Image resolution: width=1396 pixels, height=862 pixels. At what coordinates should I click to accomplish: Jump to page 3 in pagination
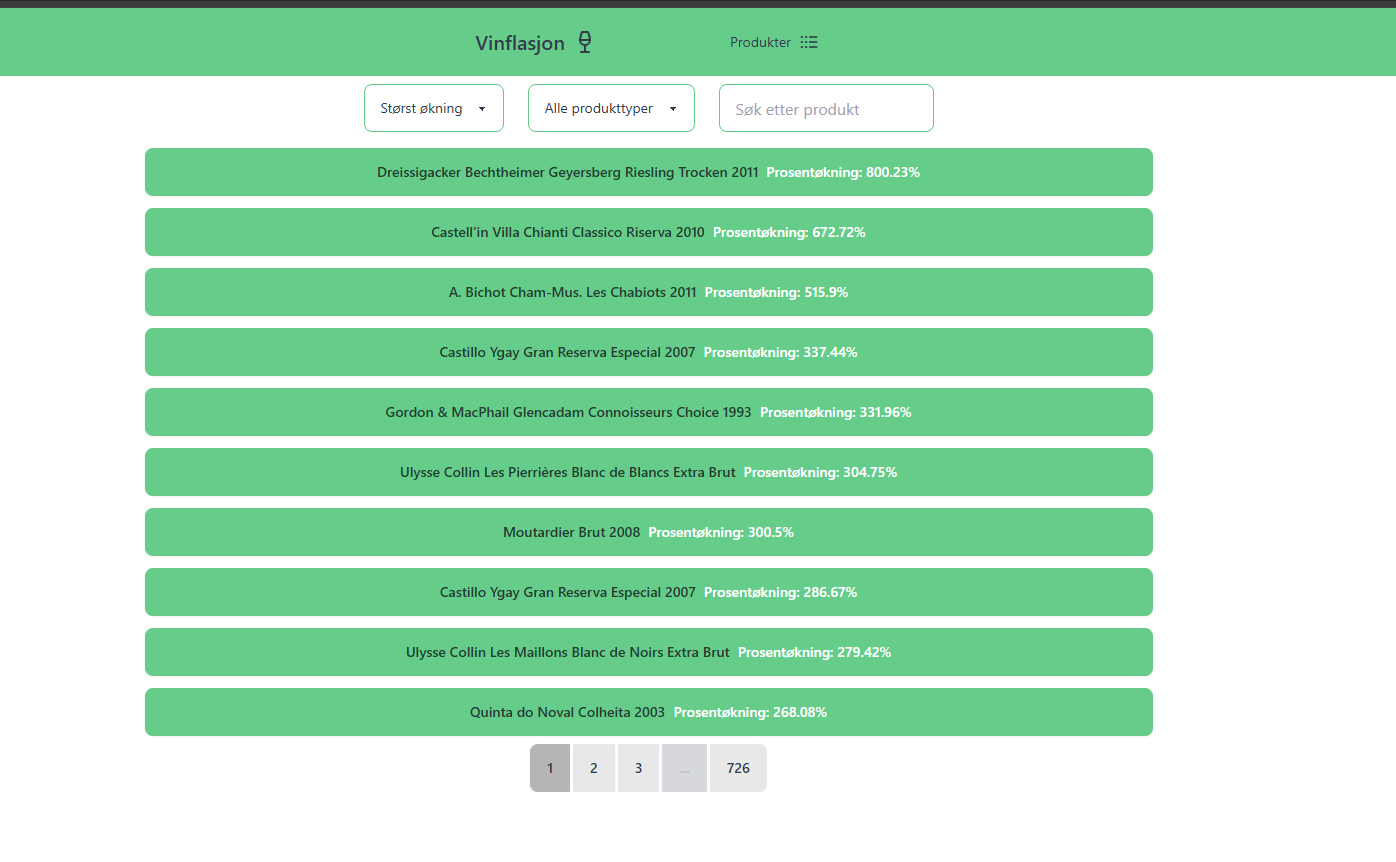point(638,768)
